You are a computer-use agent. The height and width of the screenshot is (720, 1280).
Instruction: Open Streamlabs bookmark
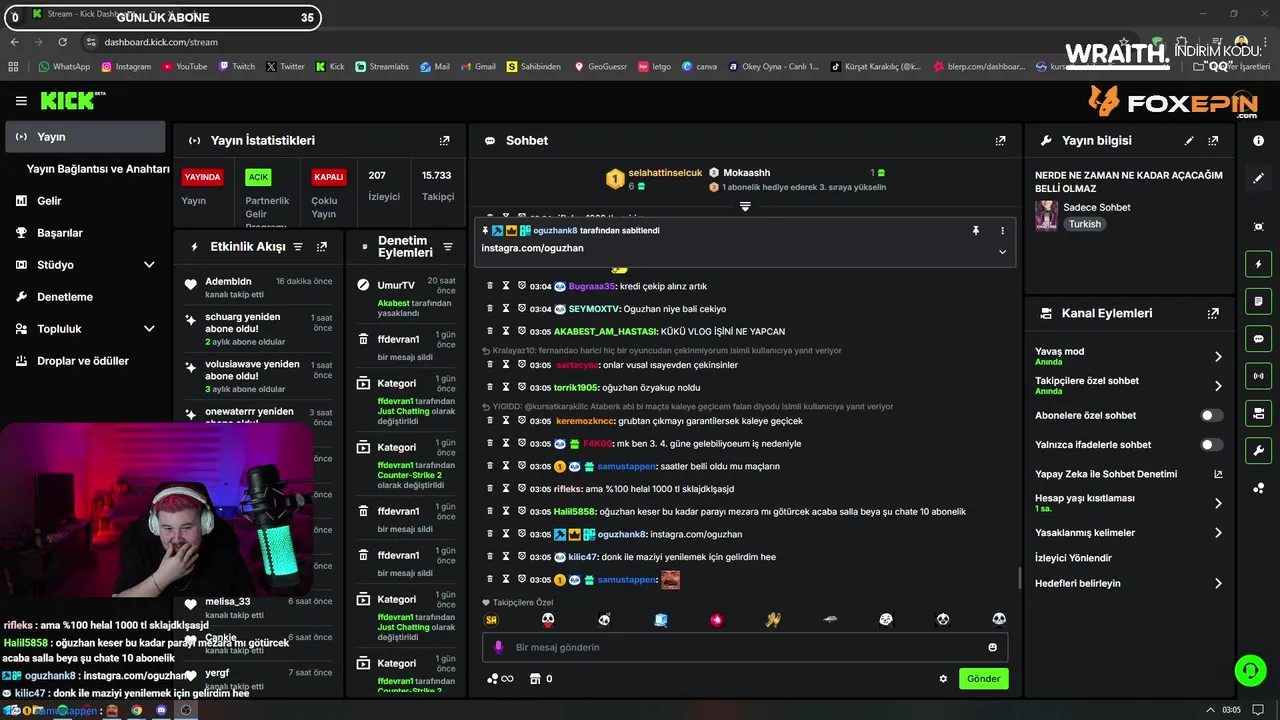pos(382,67)
